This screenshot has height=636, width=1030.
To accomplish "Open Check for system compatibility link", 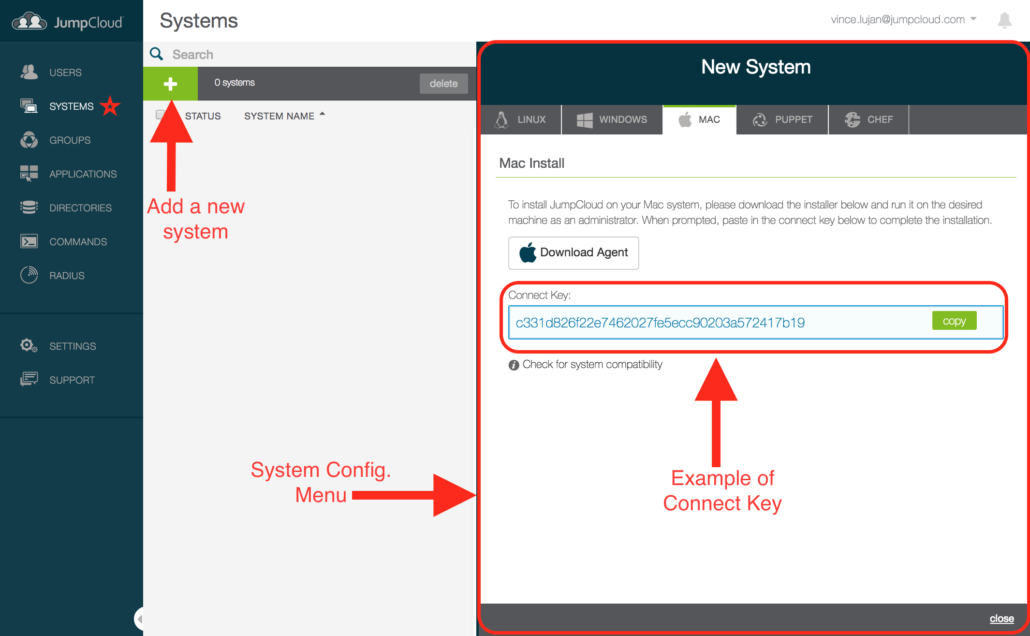I will (x=592, y=365).
